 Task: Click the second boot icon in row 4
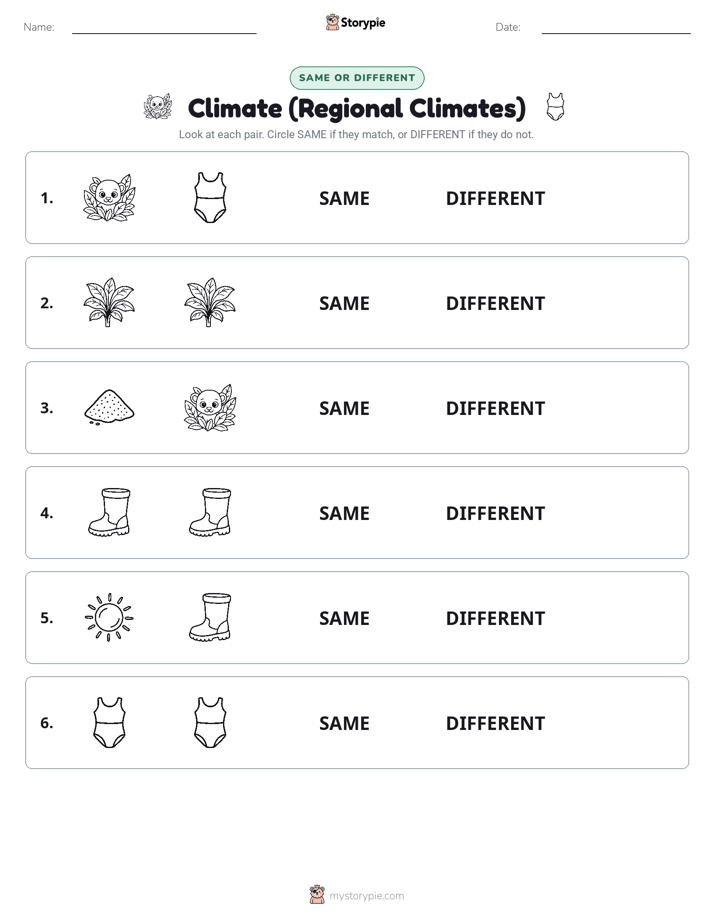point(210,512)
